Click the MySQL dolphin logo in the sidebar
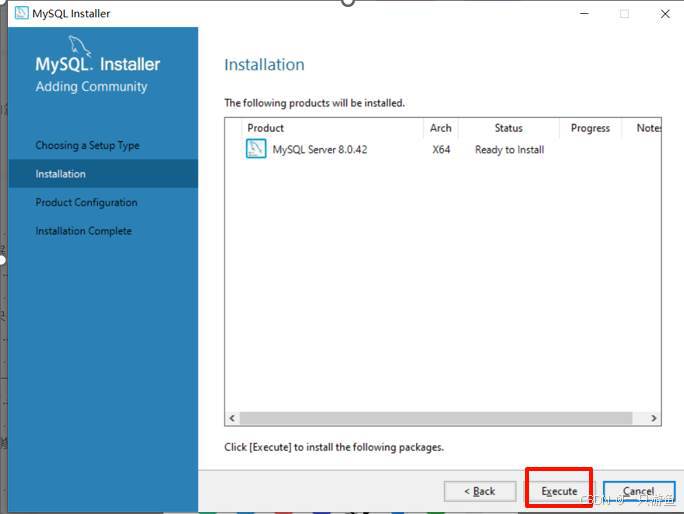Screen dimensions: 684x514 tap(79, 46)
